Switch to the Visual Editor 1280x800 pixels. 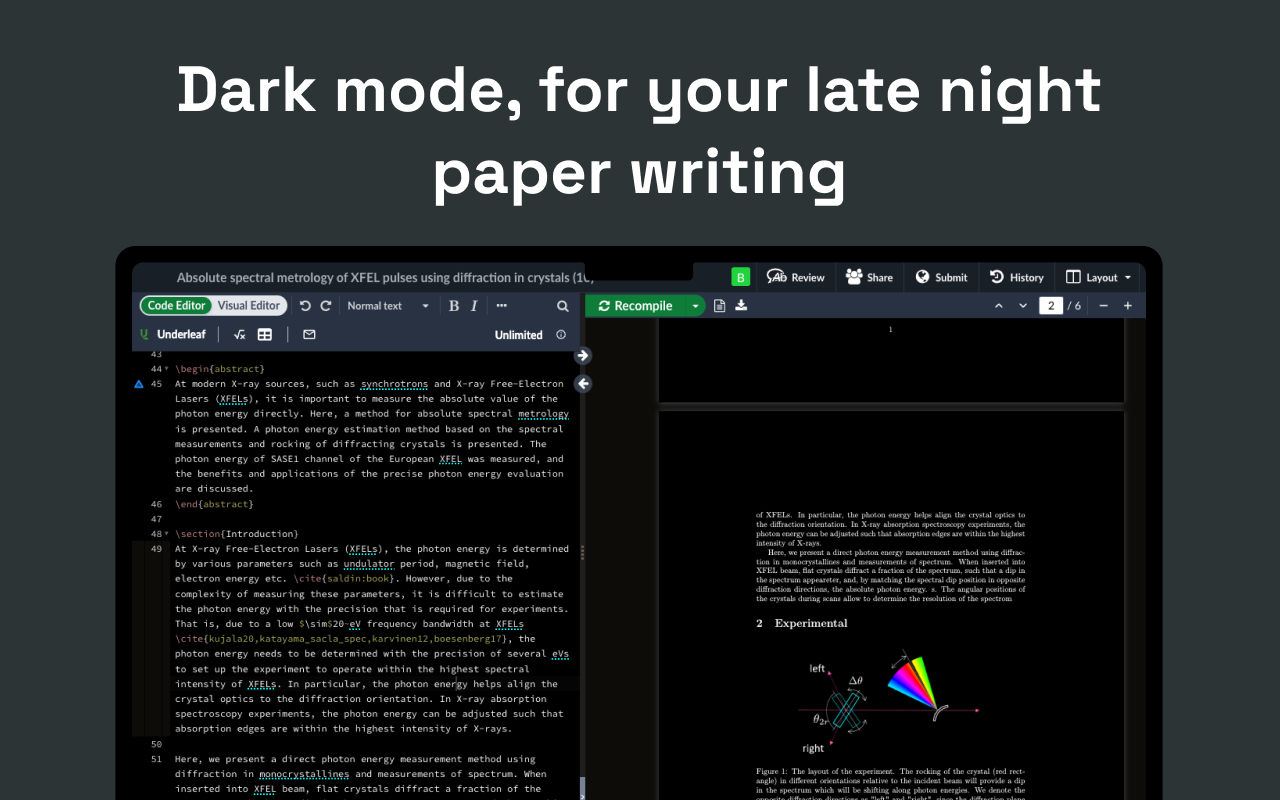[x=248, y=305]
